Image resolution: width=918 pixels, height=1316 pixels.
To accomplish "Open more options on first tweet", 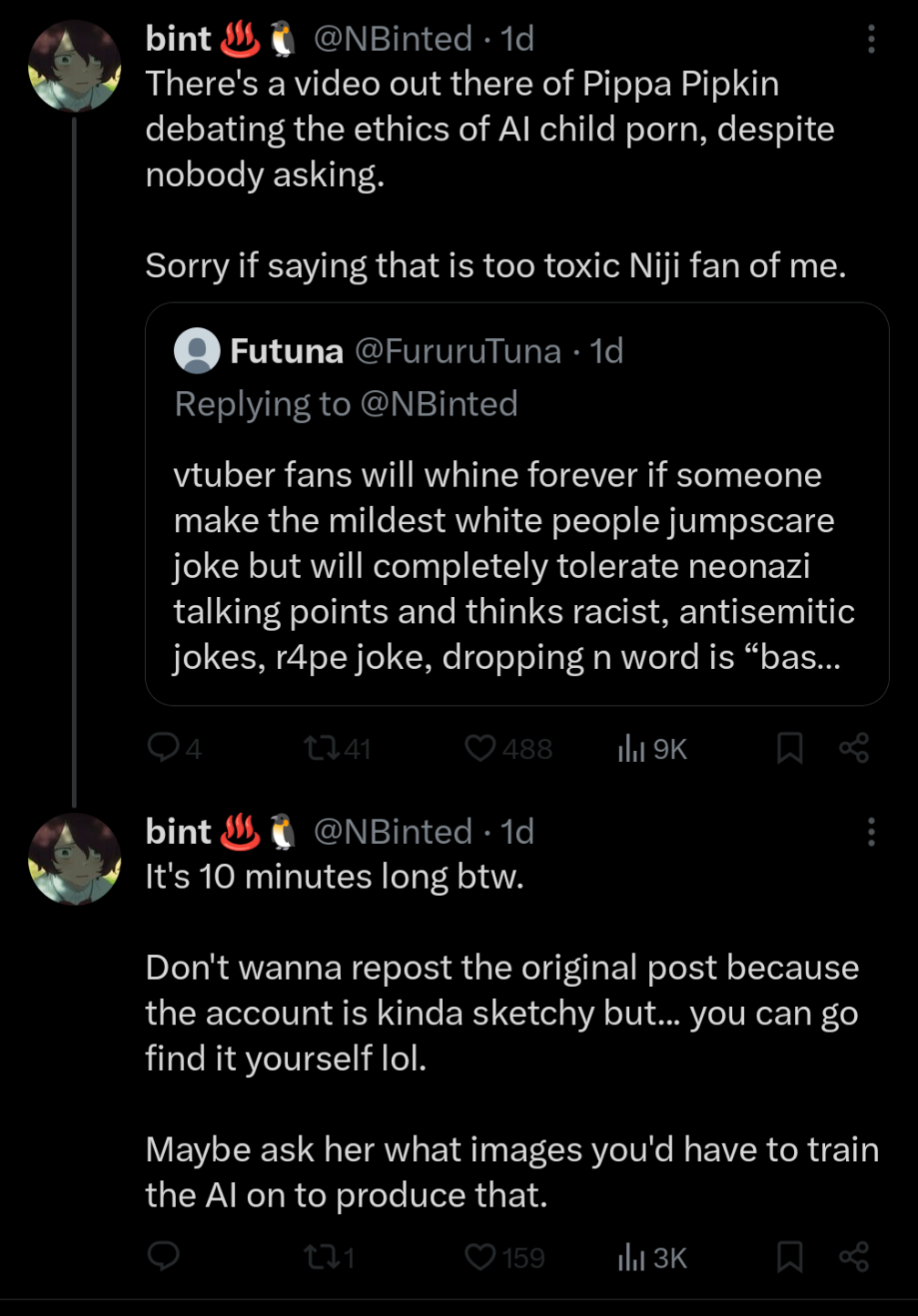I will click(x=872, y=39).
